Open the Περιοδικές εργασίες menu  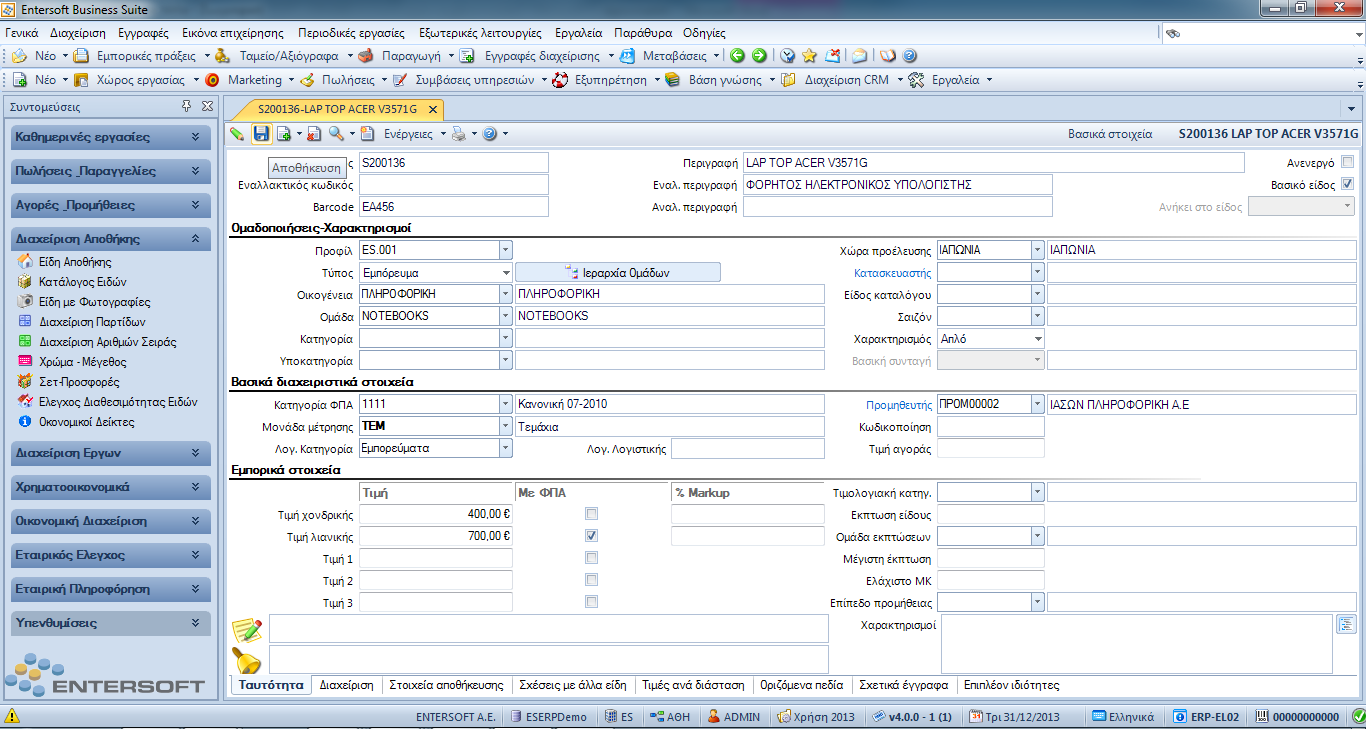pyautogui.click(x=350, y=32)
